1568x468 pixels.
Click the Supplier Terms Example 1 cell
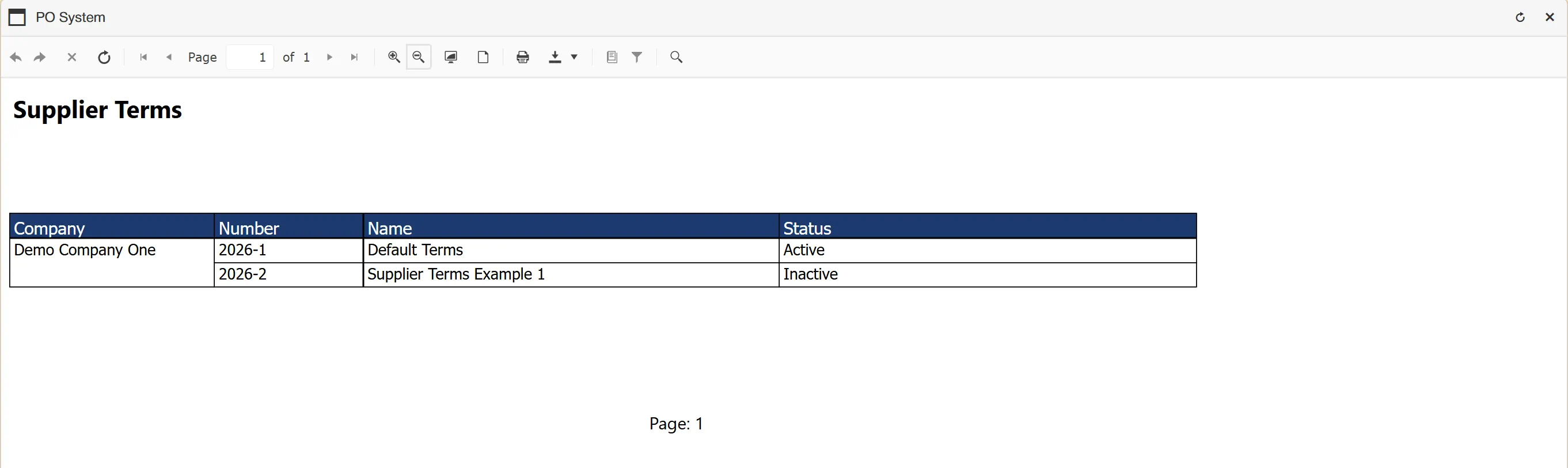(571, 275)
